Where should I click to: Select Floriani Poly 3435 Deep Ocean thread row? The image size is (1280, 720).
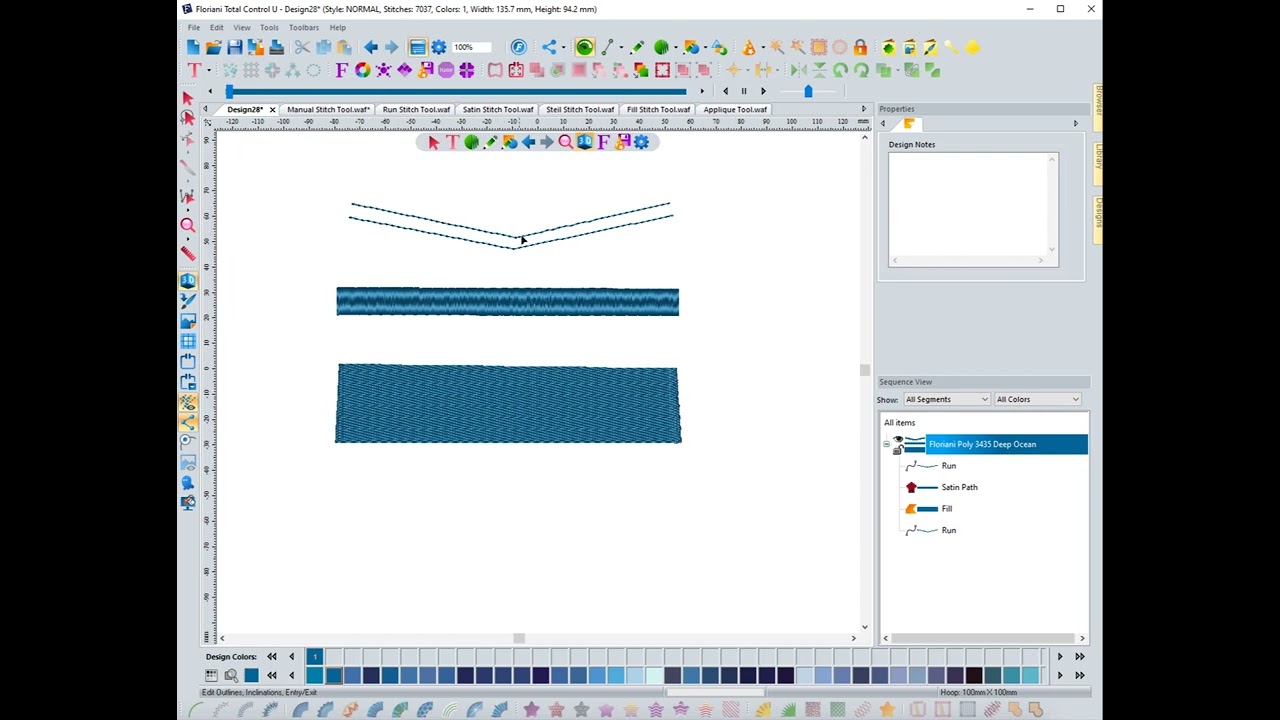[x=1006, y=445]
